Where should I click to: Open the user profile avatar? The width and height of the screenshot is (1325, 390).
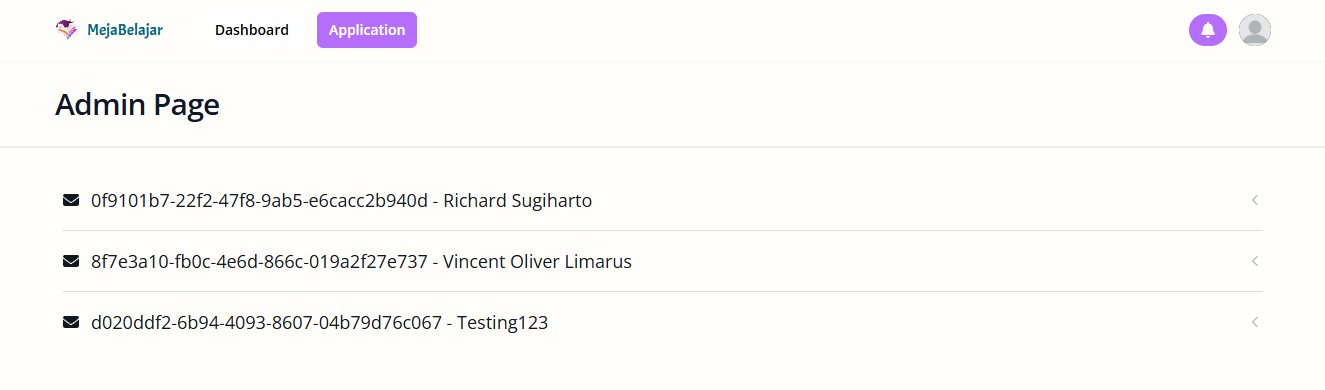click(1255, 30)
